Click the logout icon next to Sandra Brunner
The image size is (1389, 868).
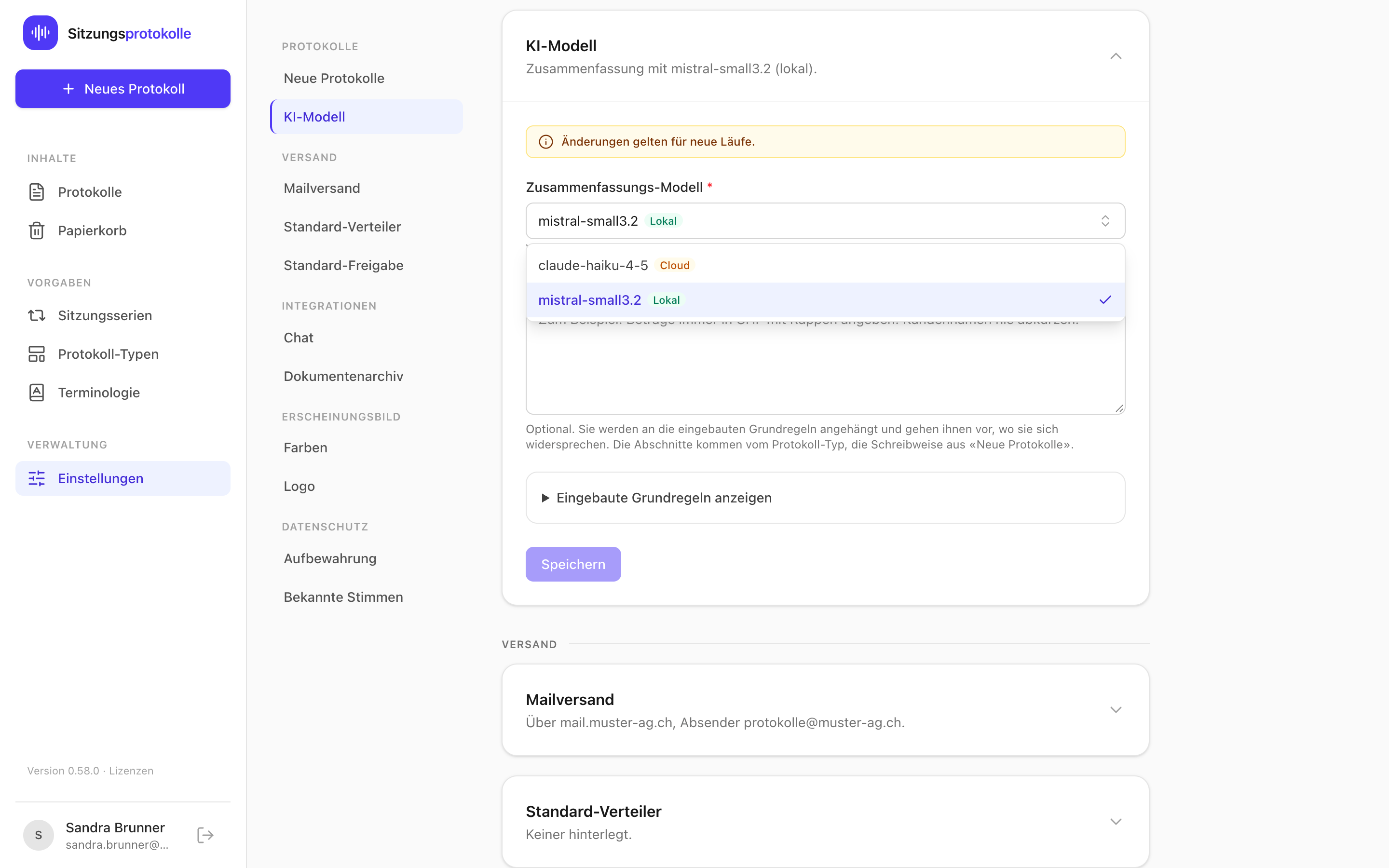pyautogui.click(x=205, y=835)
